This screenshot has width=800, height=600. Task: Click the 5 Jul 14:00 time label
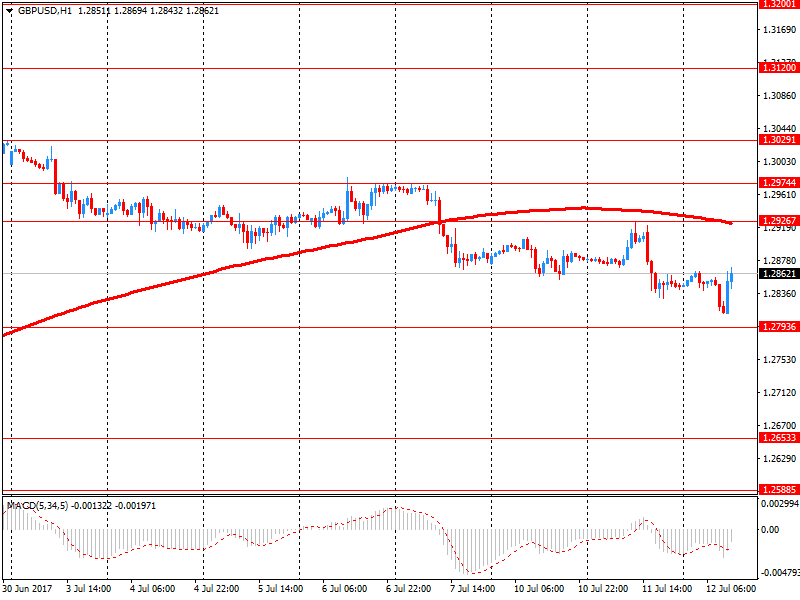coord(281,588)
